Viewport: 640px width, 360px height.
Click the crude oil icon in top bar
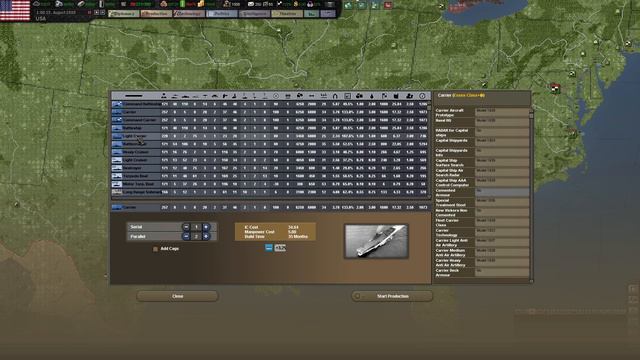click(x=102, y=4)
